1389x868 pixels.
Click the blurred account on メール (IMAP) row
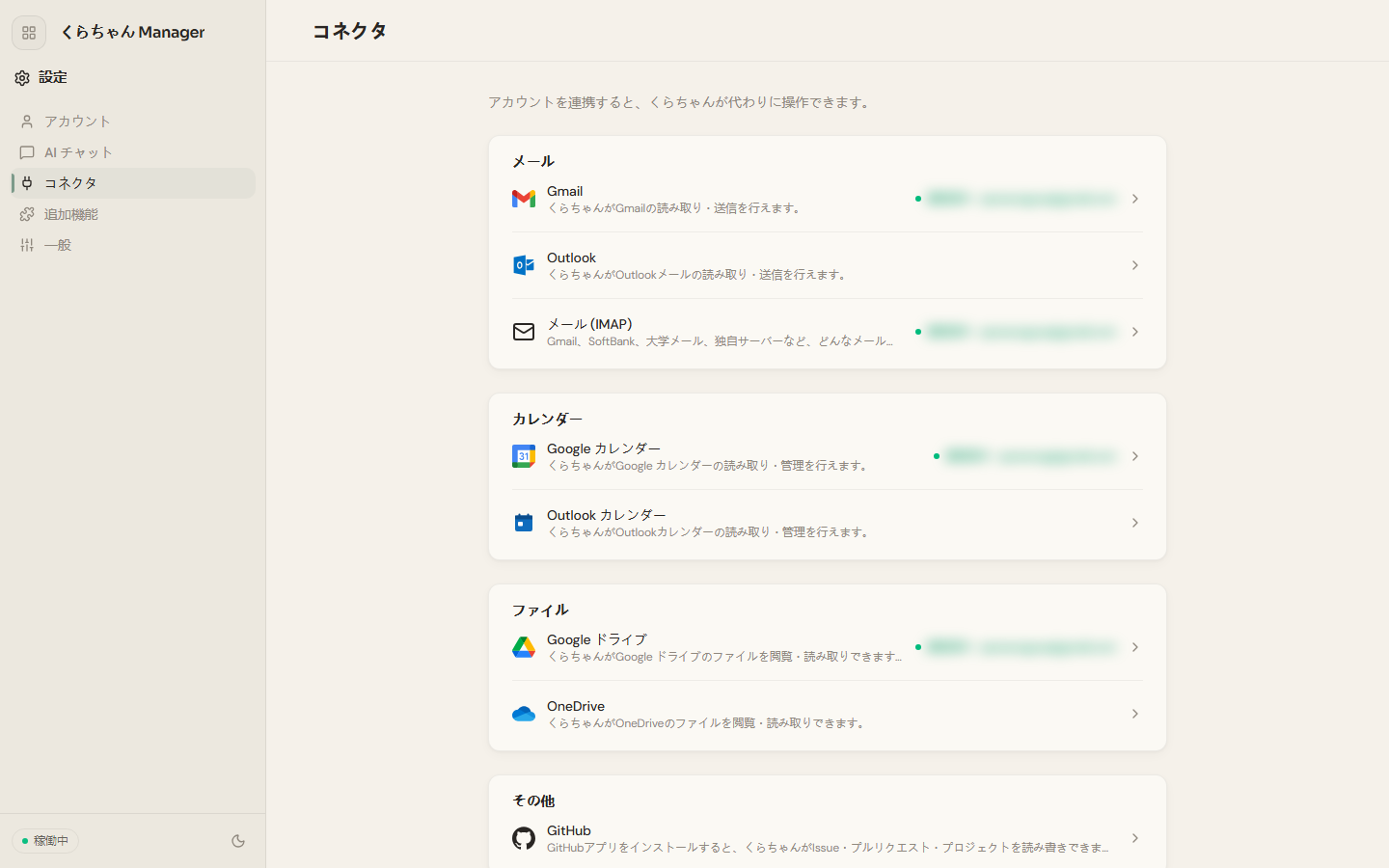(x=1021, y=332)
